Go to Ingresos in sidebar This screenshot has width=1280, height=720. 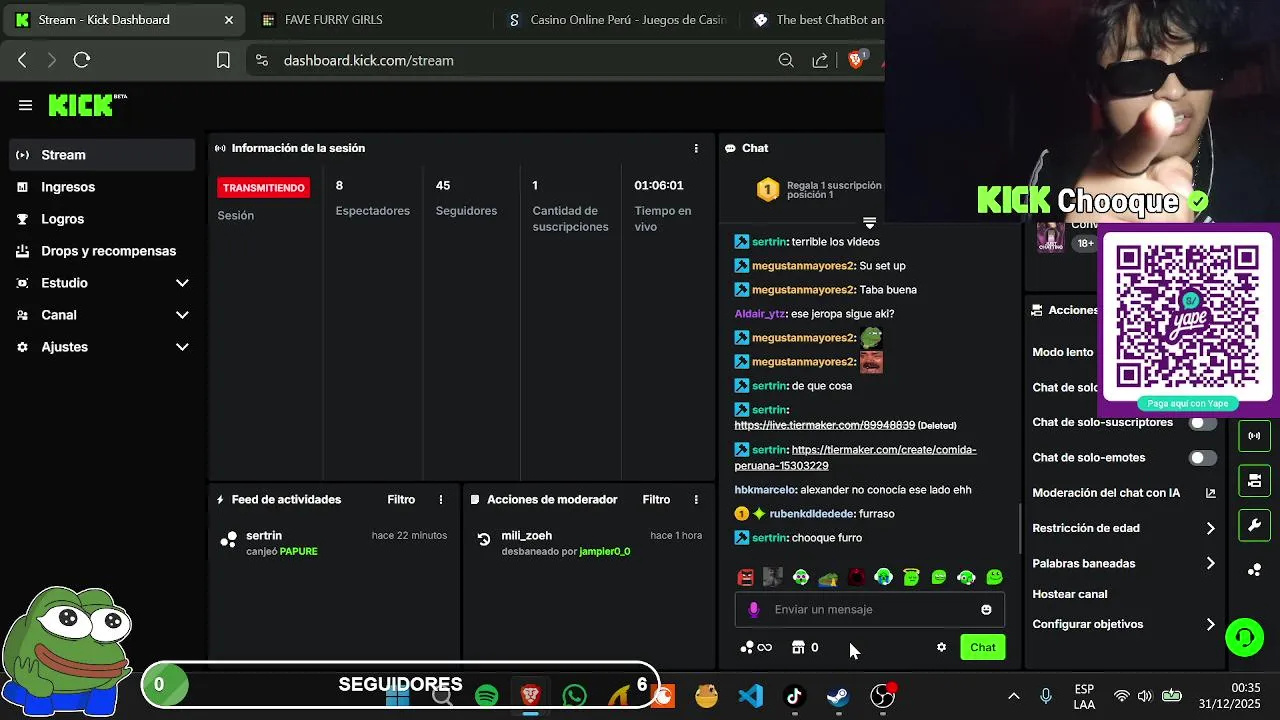pyautogui.click(x=102, y=187)
